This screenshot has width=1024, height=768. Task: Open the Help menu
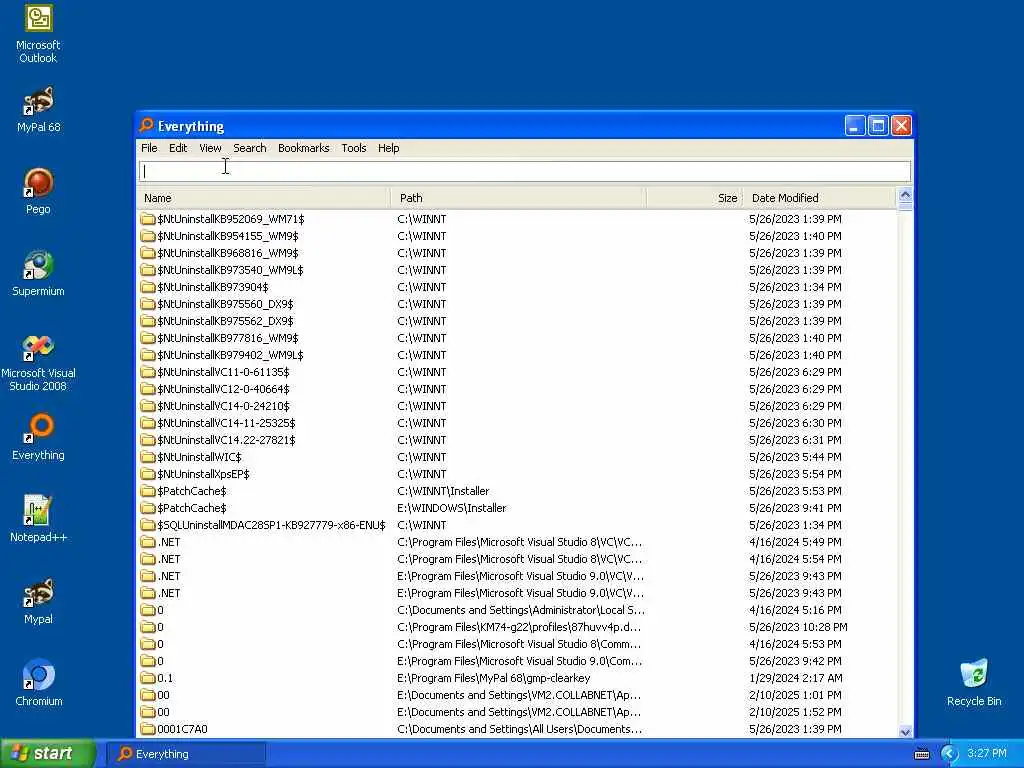tap(389, 148)
